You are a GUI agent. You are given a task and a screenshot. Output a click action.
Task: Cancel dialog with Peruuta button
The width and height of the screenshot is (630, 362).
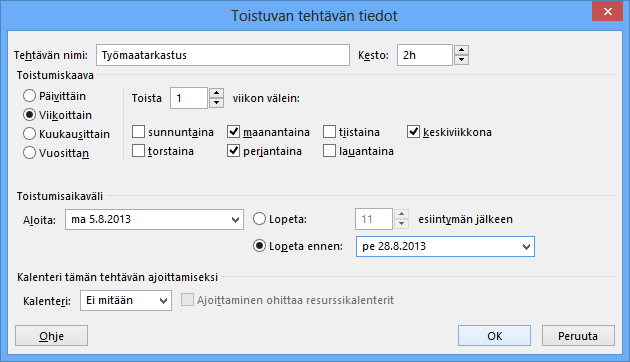point(578,335)
